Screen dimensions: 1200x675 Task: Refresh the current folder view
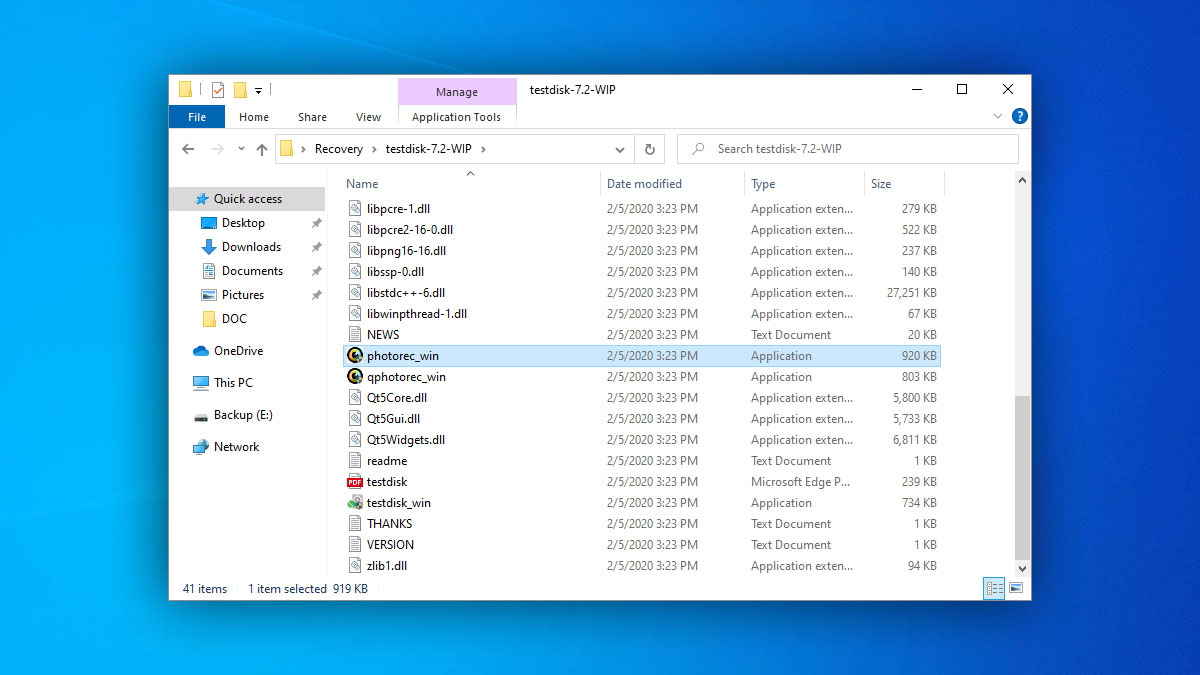[x=649, y=149]
